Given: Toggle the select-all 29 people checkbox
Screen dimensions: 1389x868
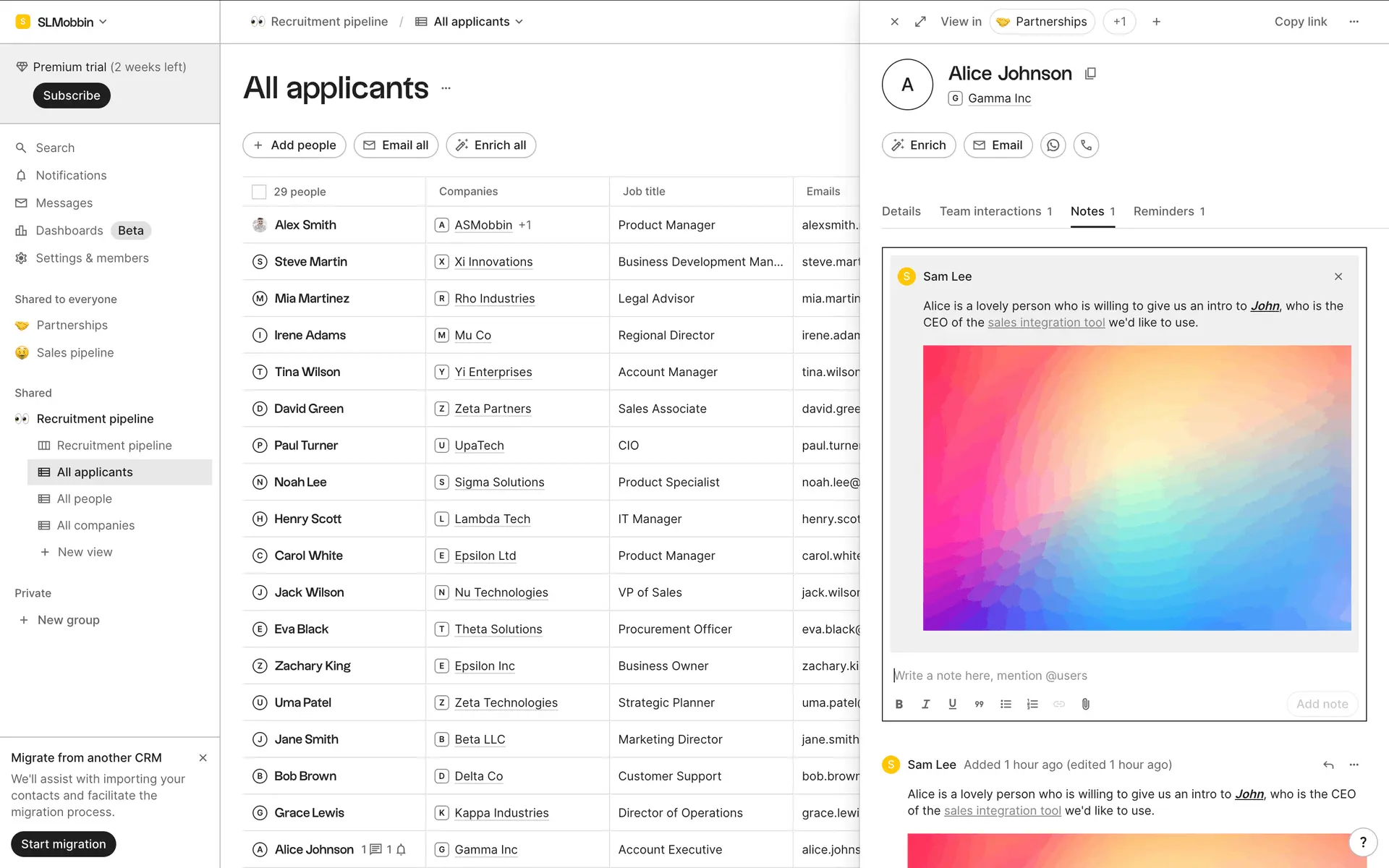Looking at the screenshot, I should [258, 192].
